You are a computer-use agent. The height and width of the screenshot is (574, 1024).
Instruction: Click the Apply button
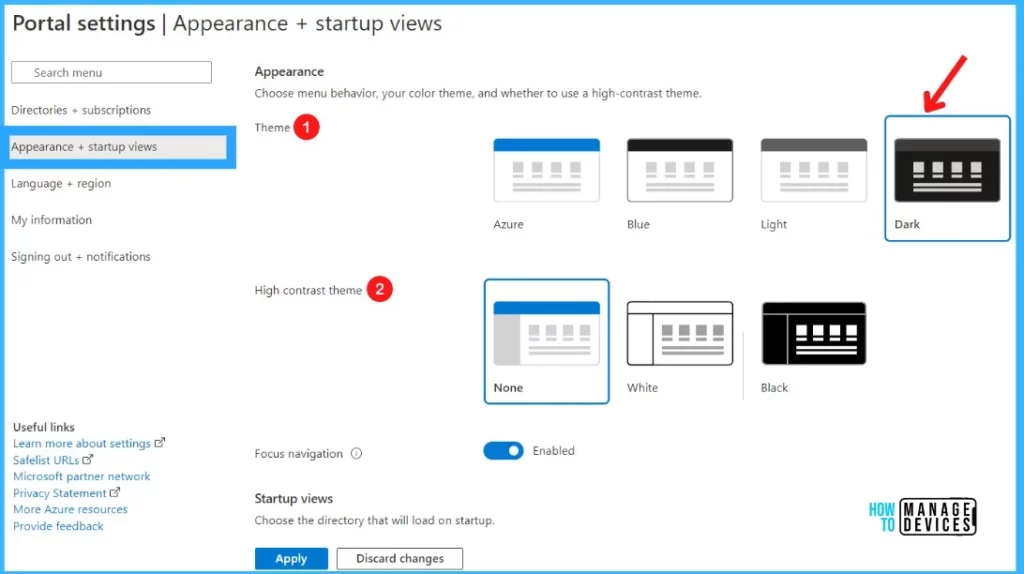(291, 558)
